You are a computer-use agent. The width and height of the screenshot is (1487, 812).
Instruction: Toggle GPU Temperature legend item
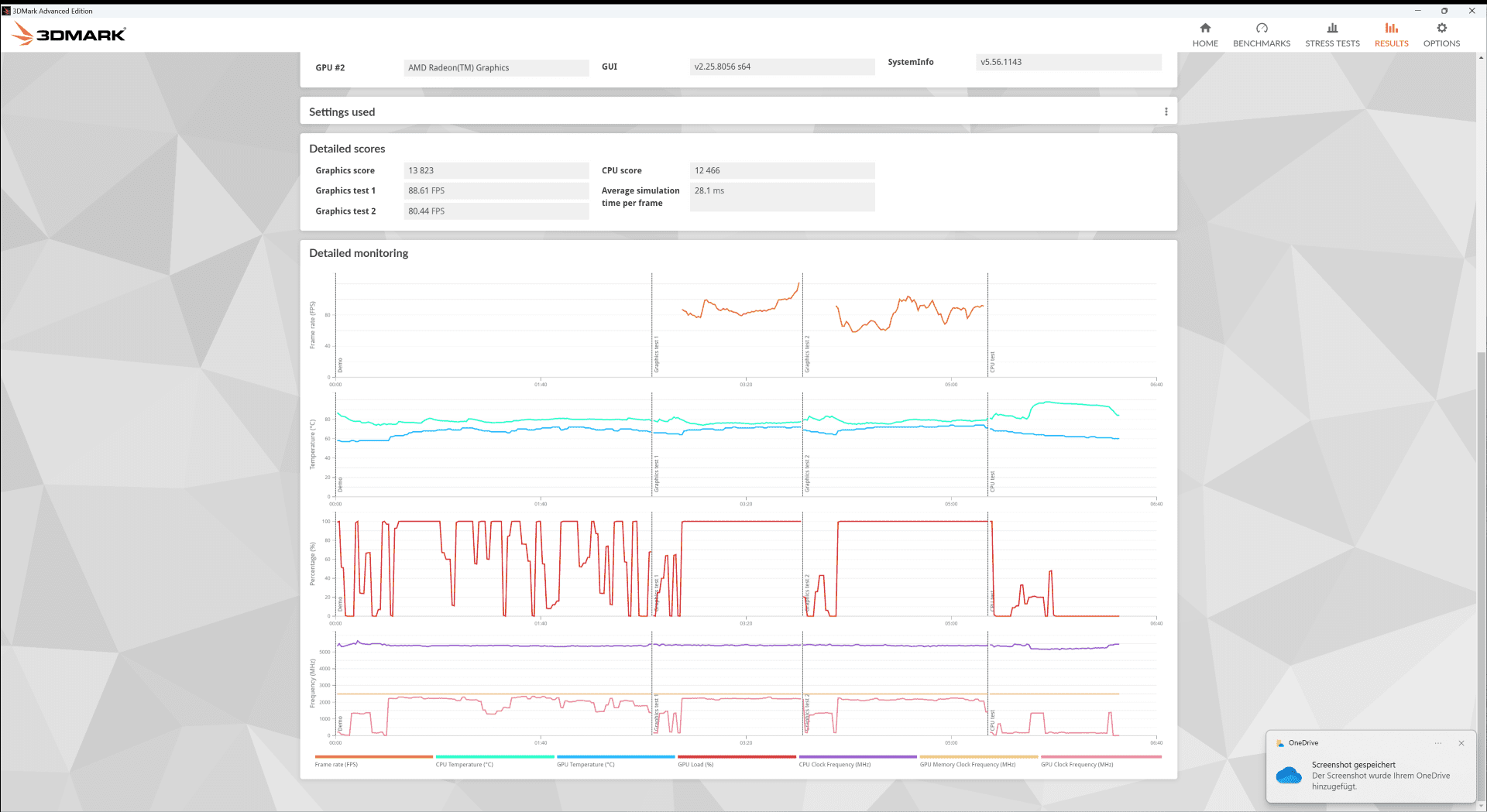[x=616, y=760]
